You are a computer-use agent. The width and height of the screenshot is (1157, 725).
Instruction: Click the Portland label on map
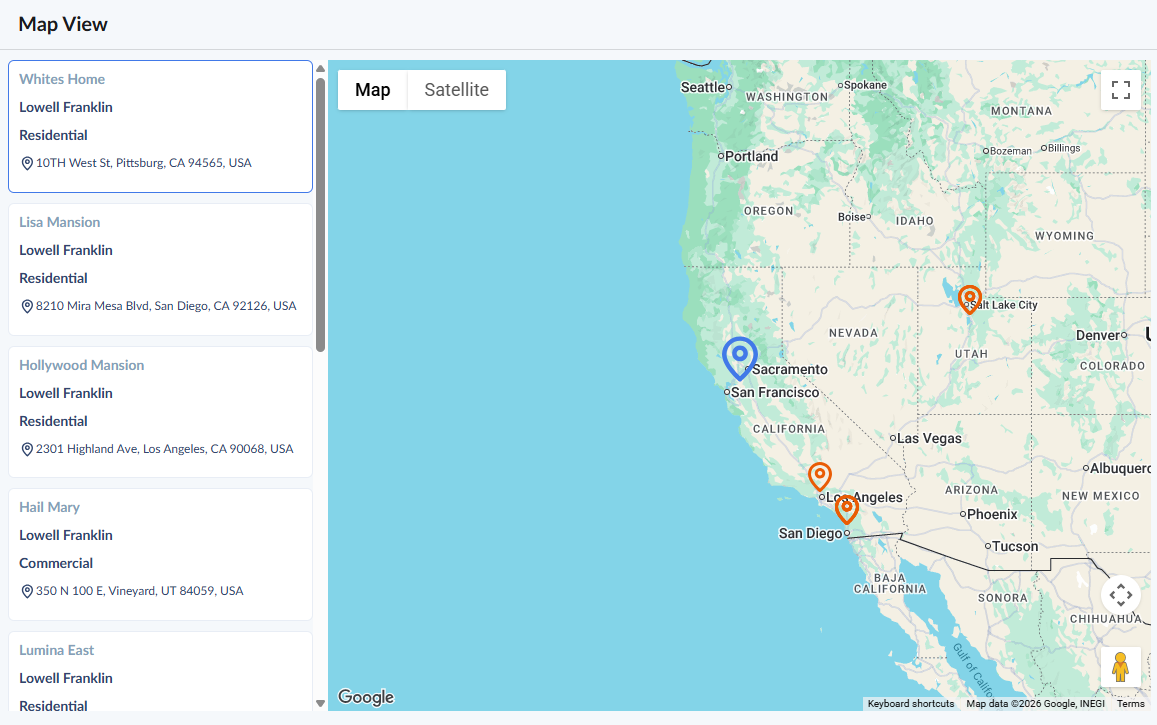[x=751, y=156]
